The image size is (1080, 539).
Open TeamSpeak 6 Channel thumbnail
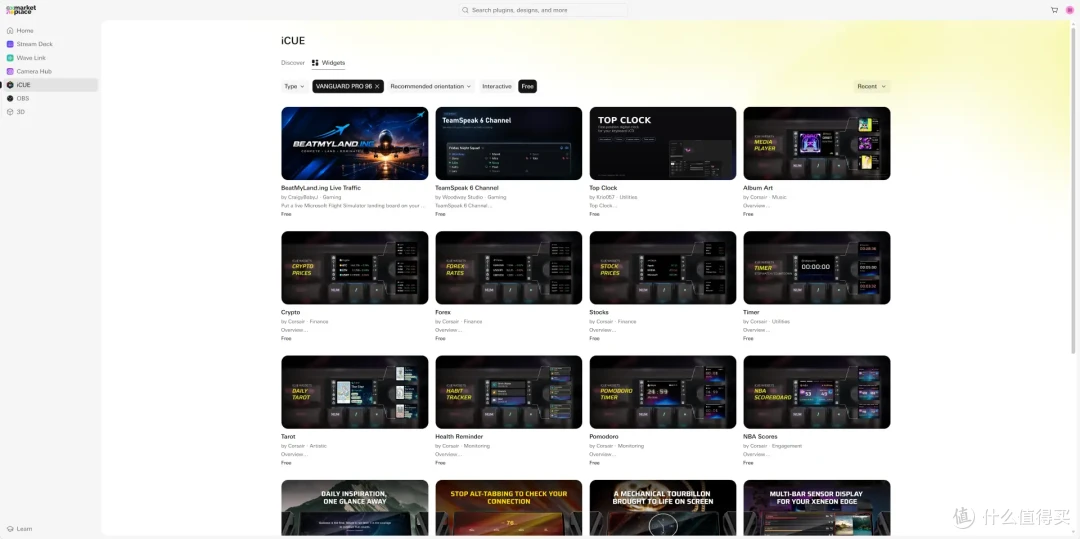point(508,143)
